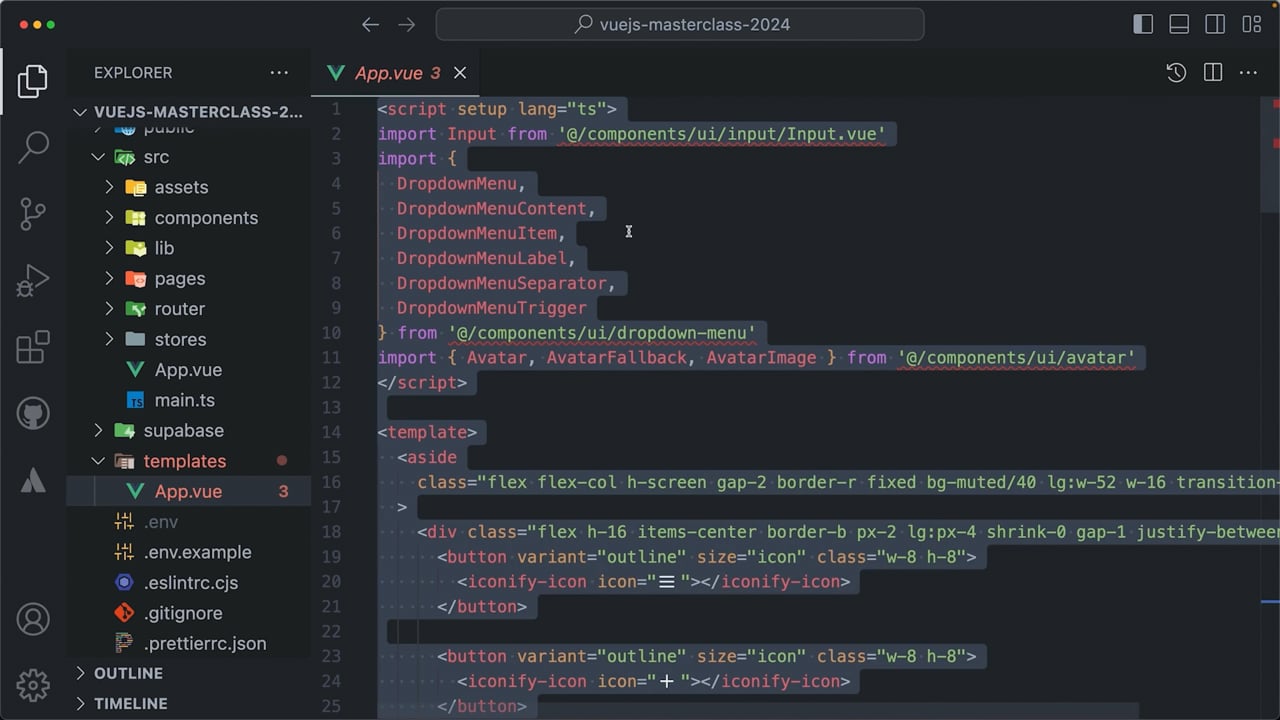This screenshot has width=1280, height=720.
Task: Open the .gitignore file
Action: click(188, 613)
